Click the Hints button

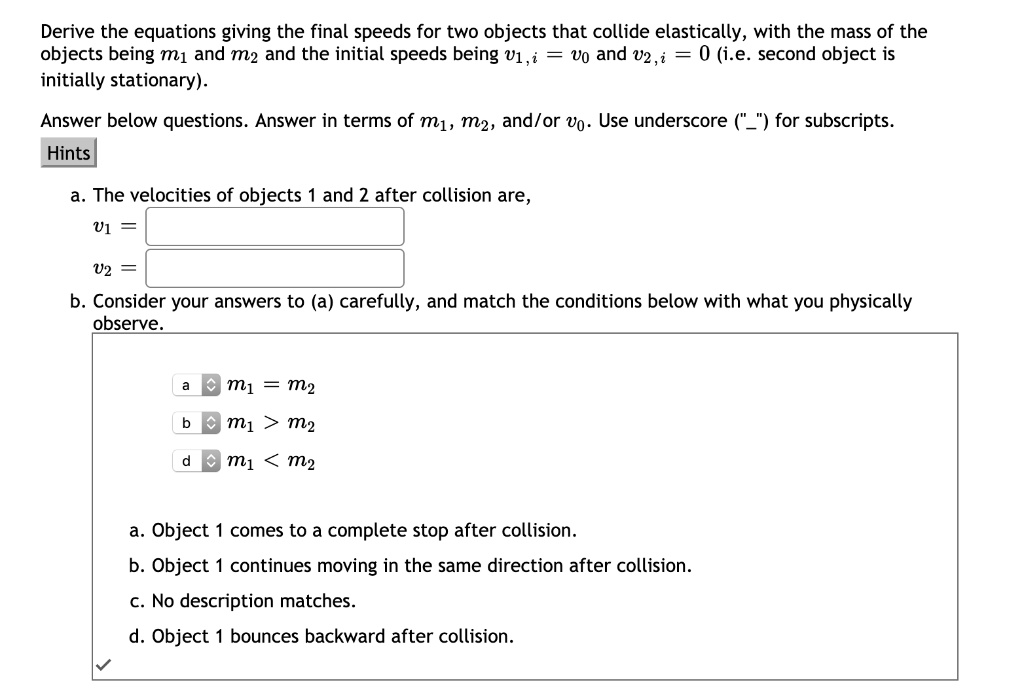coord(67,152)
